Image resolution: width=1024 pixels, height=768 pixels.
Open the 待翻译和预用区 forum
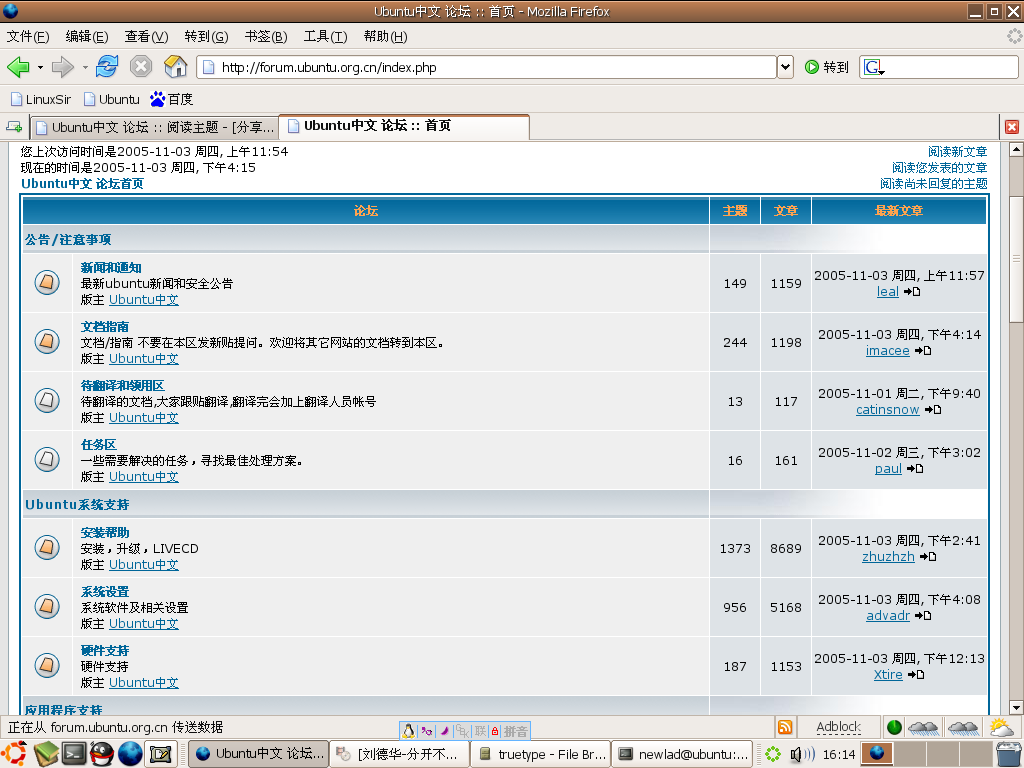[x=123, y=385]
